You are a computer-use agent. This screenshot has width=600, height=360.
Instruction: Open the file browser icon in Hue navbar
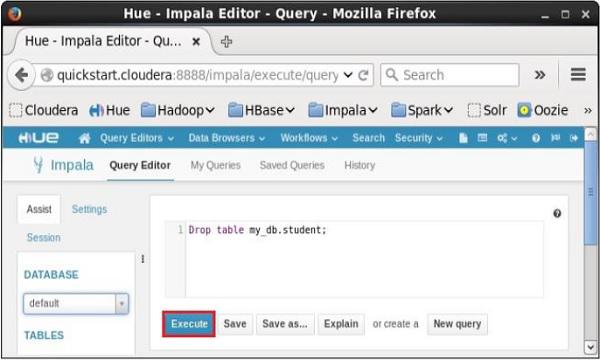pyautogui.click(x=482, y=138)
